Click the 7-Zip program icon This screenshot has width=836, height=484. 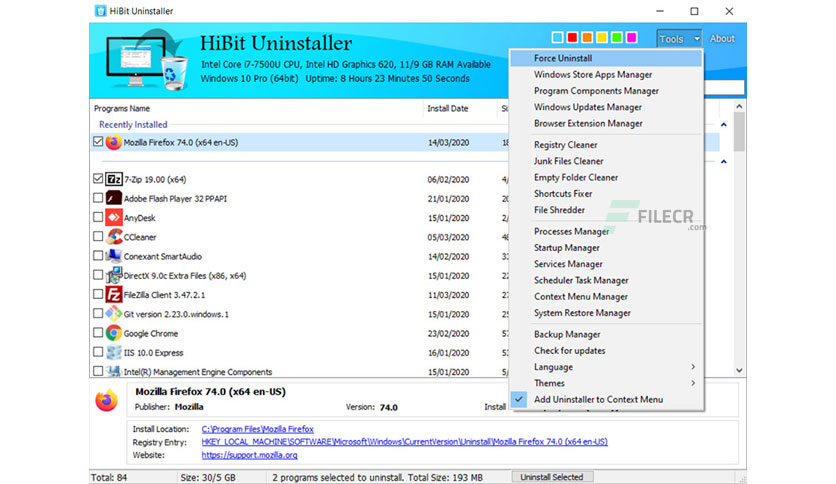tap(114, 179)
